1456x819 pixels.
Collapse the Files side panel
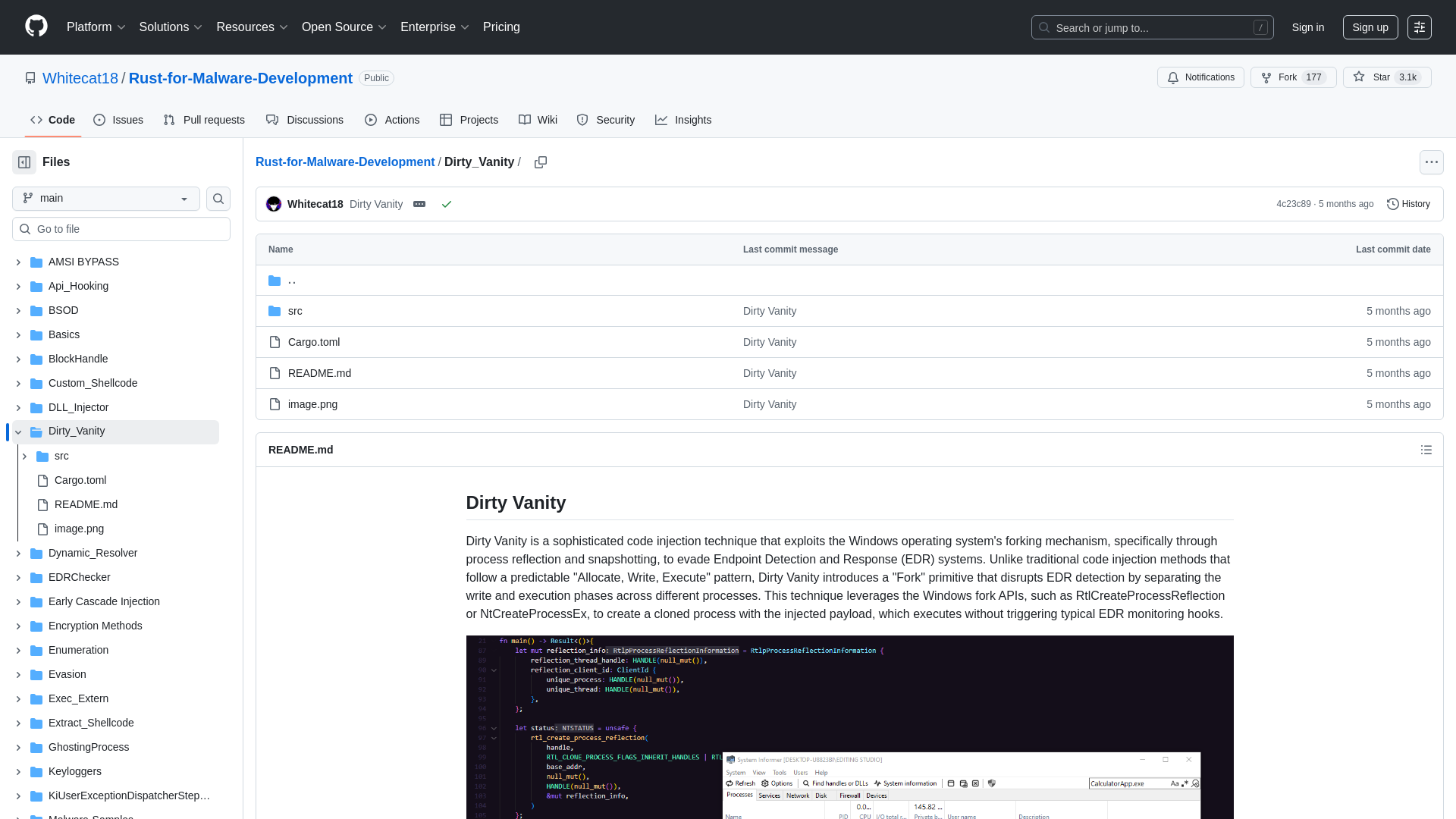(x=24, y=162)
